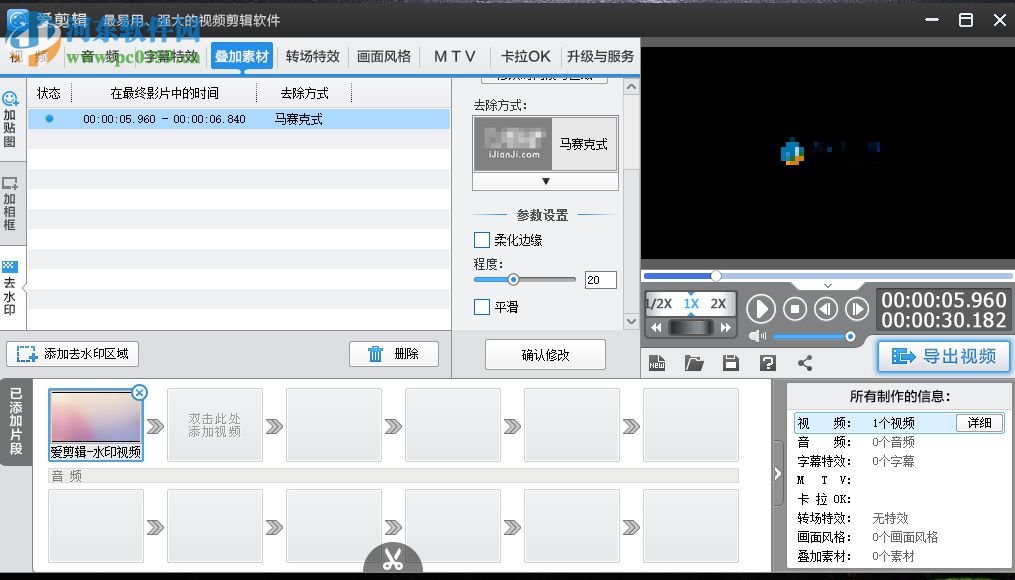Screen dimensions: 1015x580
Task: Open a project with the folder icon
Action: [694, 363]
